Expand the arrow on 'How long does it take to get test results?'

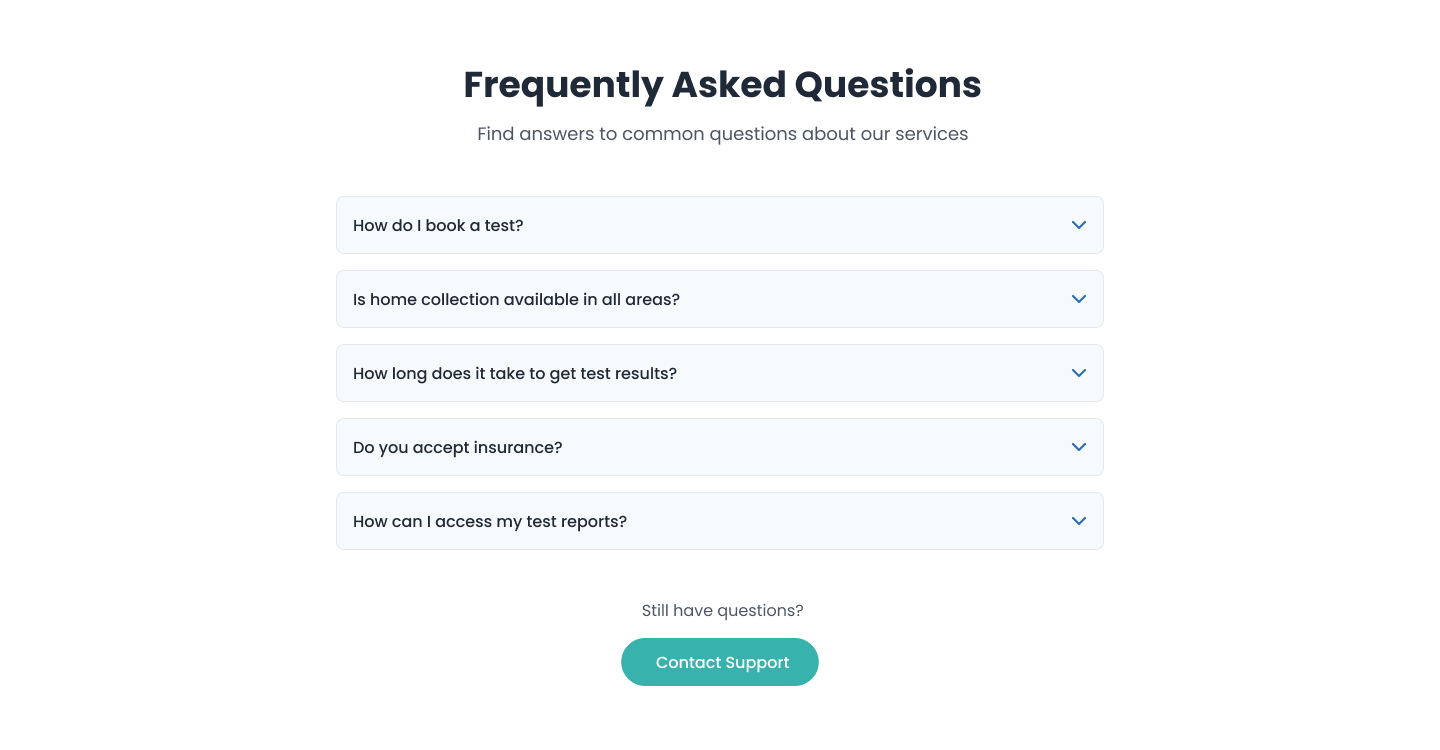tap(1079, 373)
